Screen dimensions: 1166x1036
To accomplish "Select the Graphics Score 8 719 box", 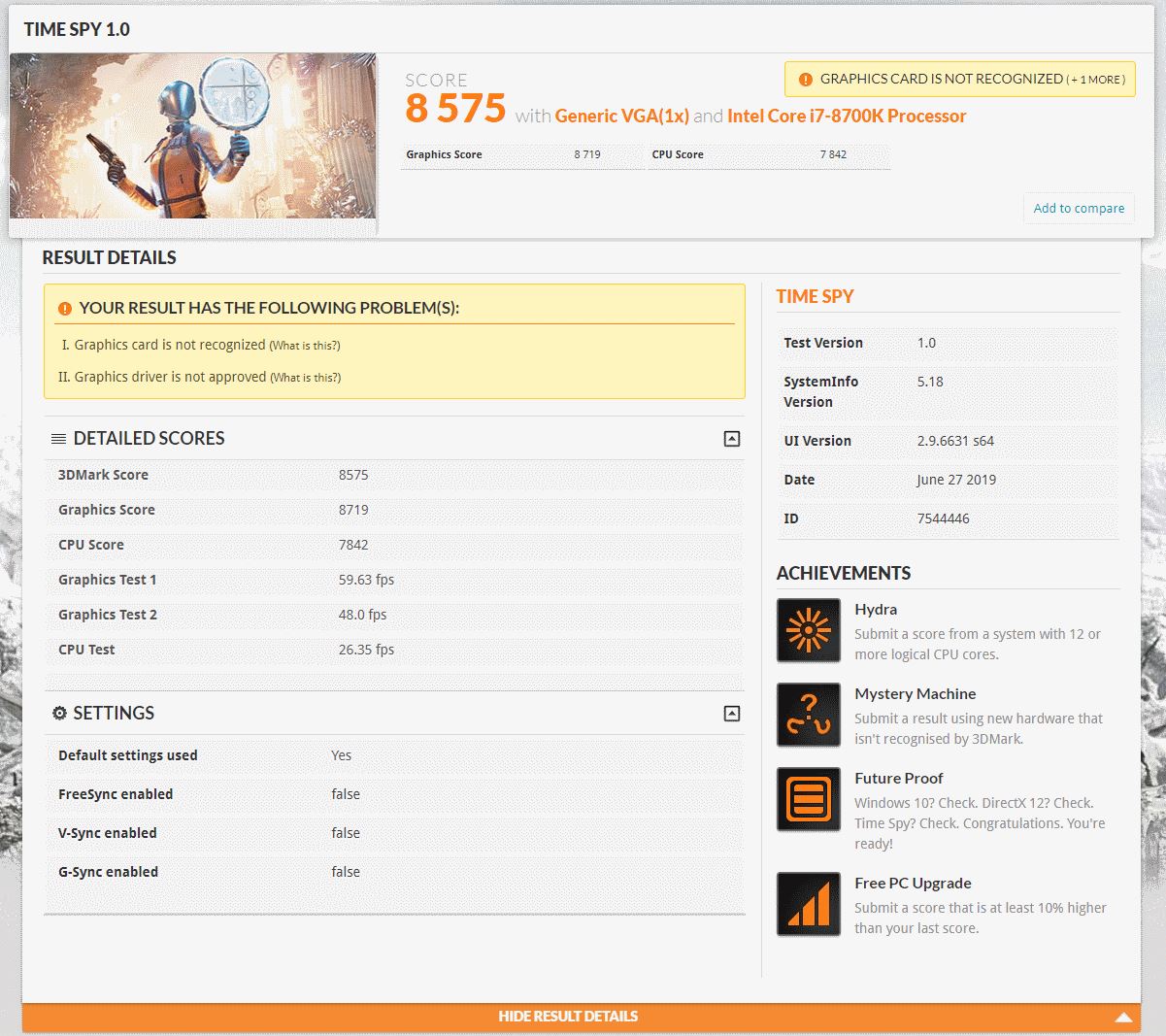I will (522, 155).
